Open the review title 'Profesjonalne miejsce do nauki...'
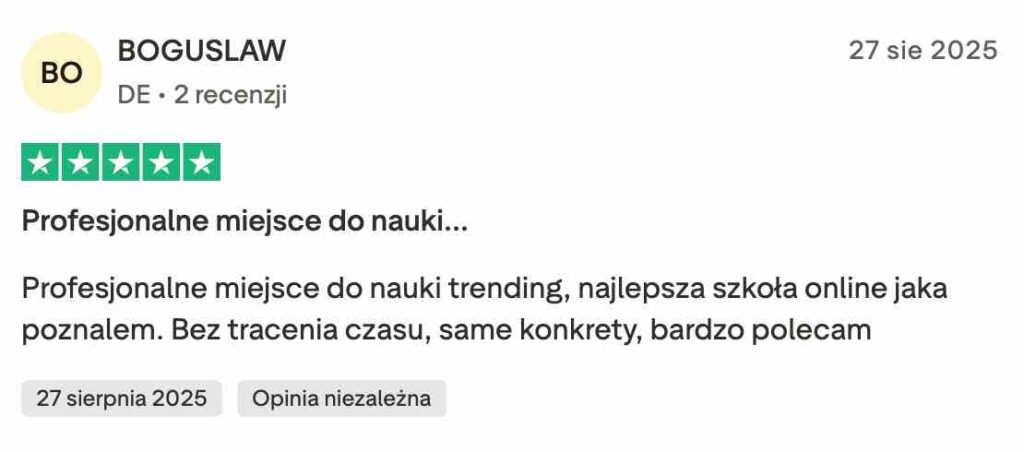Screen dimensions: 1024x452 245,221
